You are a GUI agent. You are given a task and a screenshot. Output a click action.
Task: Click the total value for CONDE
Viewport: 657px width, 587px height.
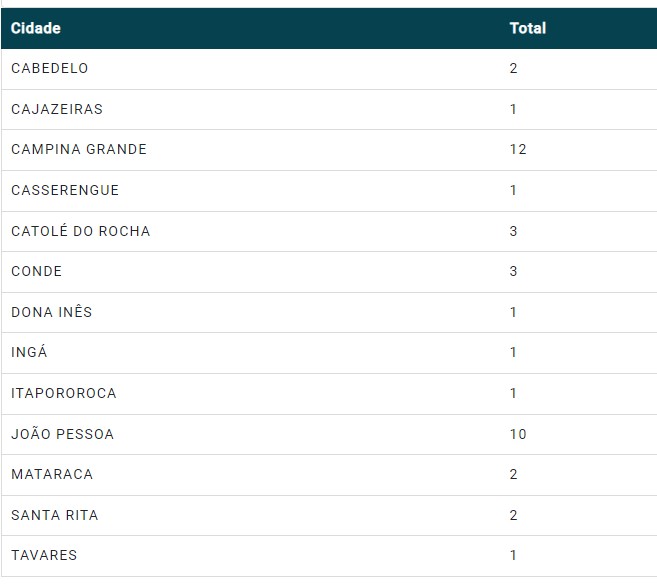[514, 271]
